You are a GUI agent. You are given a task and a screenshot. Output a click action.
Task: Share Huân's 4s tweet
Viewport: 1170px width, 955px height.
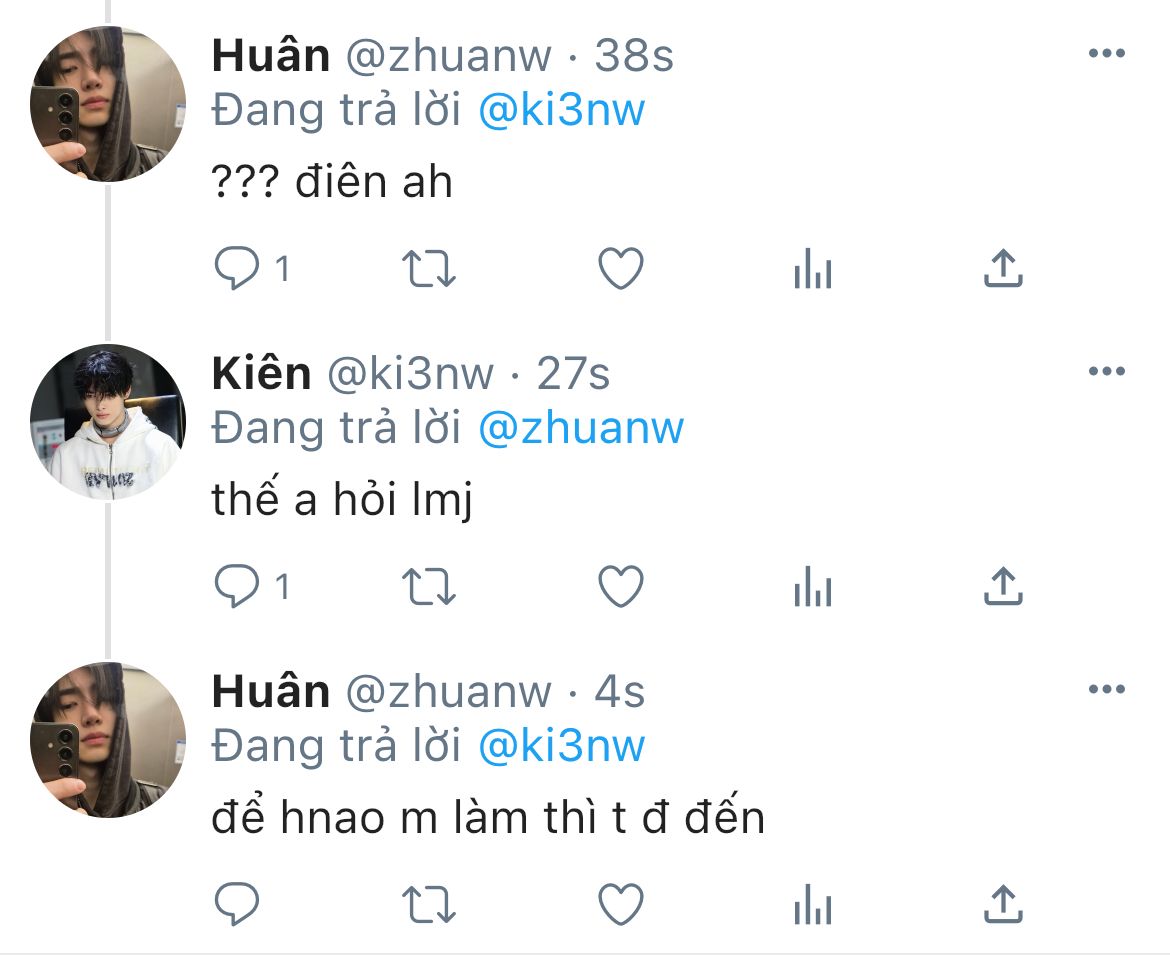(x=1003, y=904)
